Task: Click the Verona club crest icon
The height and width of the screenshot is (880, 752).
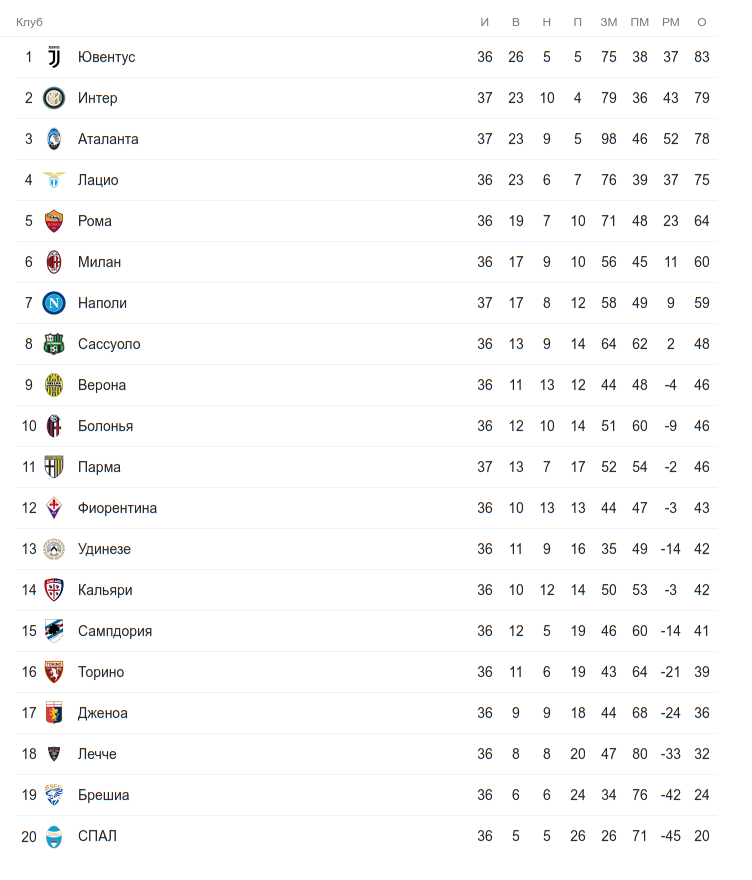Action: pyautogui.click(x=54, y=385)
